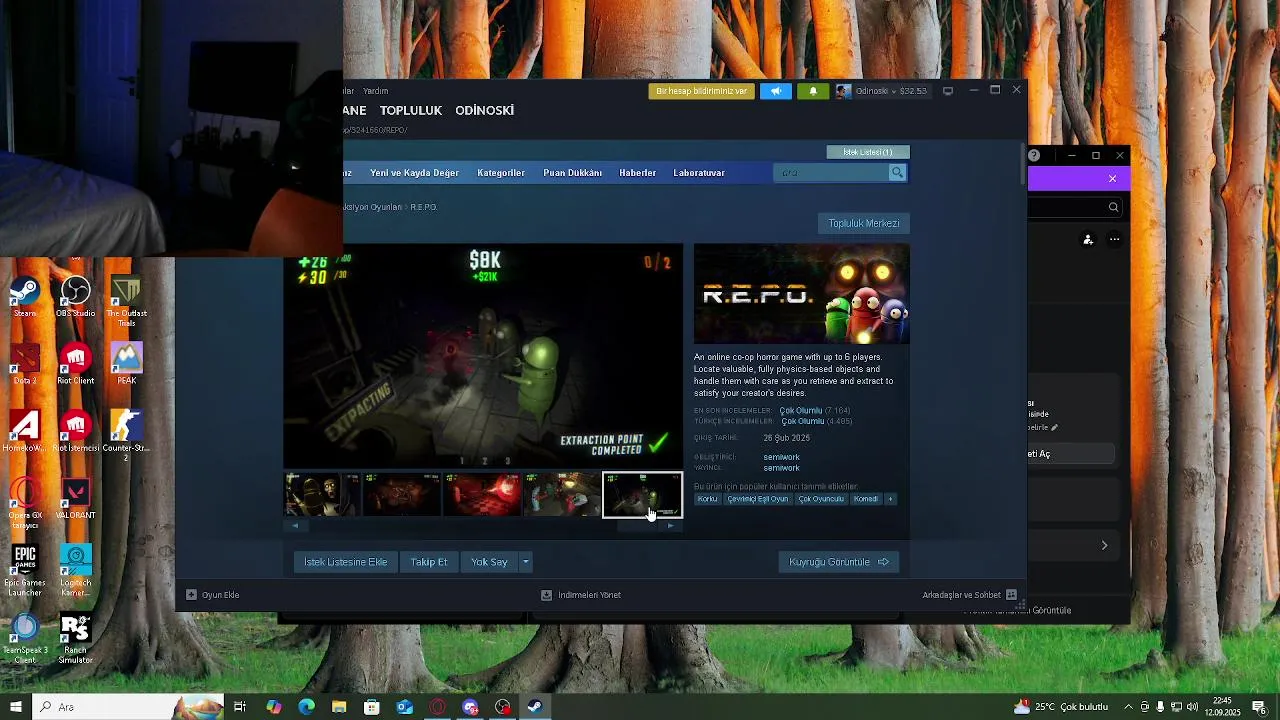Open The Outlast Trials desktop icon

(x=126, y=300)
